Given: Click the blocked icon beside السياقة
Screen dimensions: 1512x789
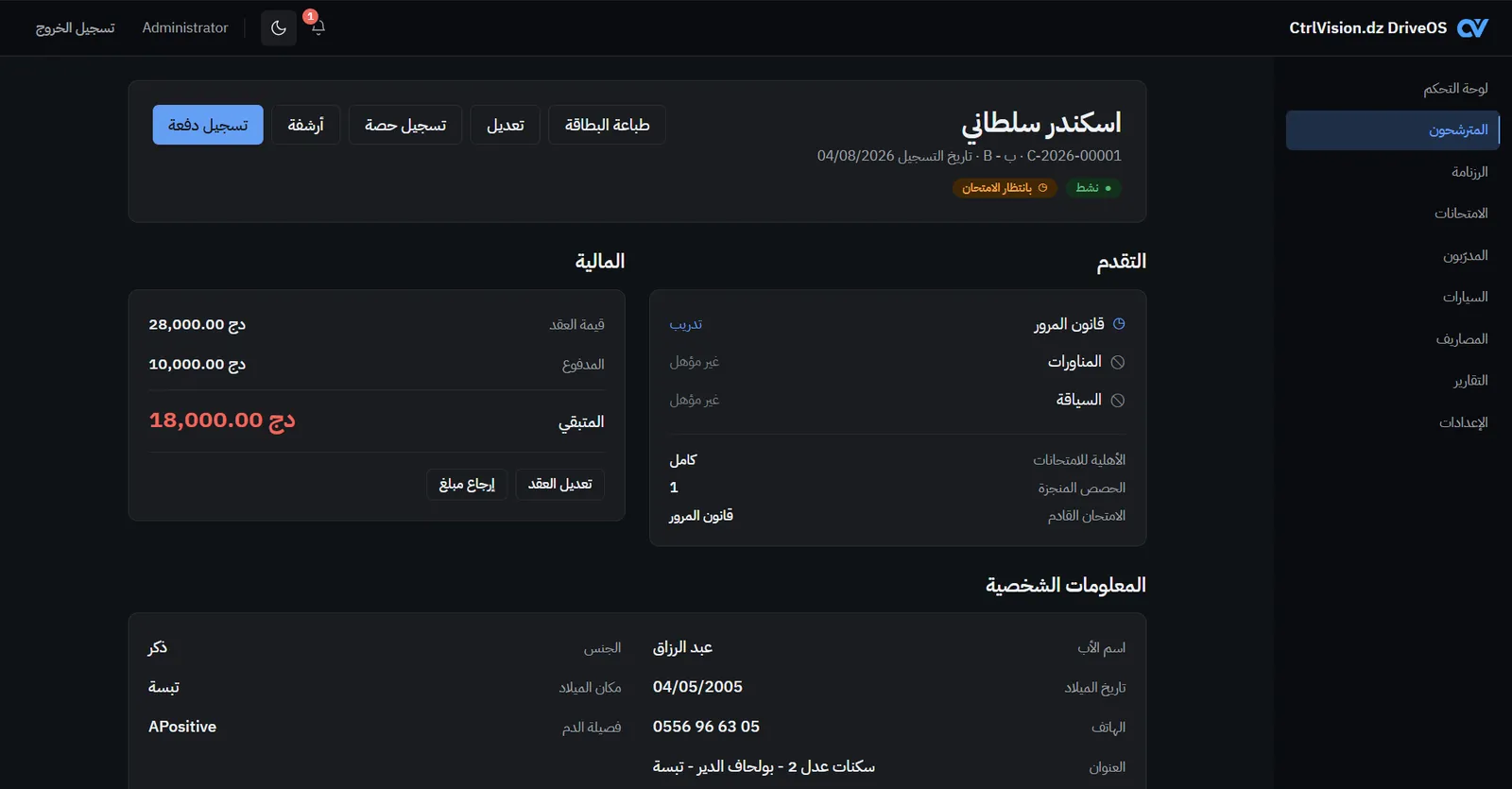Looking at the screenshot, I should click(x=1118, y=400).
